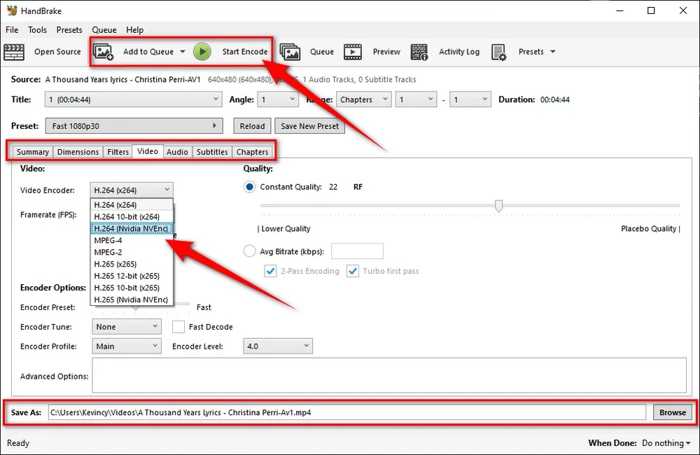This screenshot has width=700, height=455.
Task: Select the Video tab
Action: [148, 151]
